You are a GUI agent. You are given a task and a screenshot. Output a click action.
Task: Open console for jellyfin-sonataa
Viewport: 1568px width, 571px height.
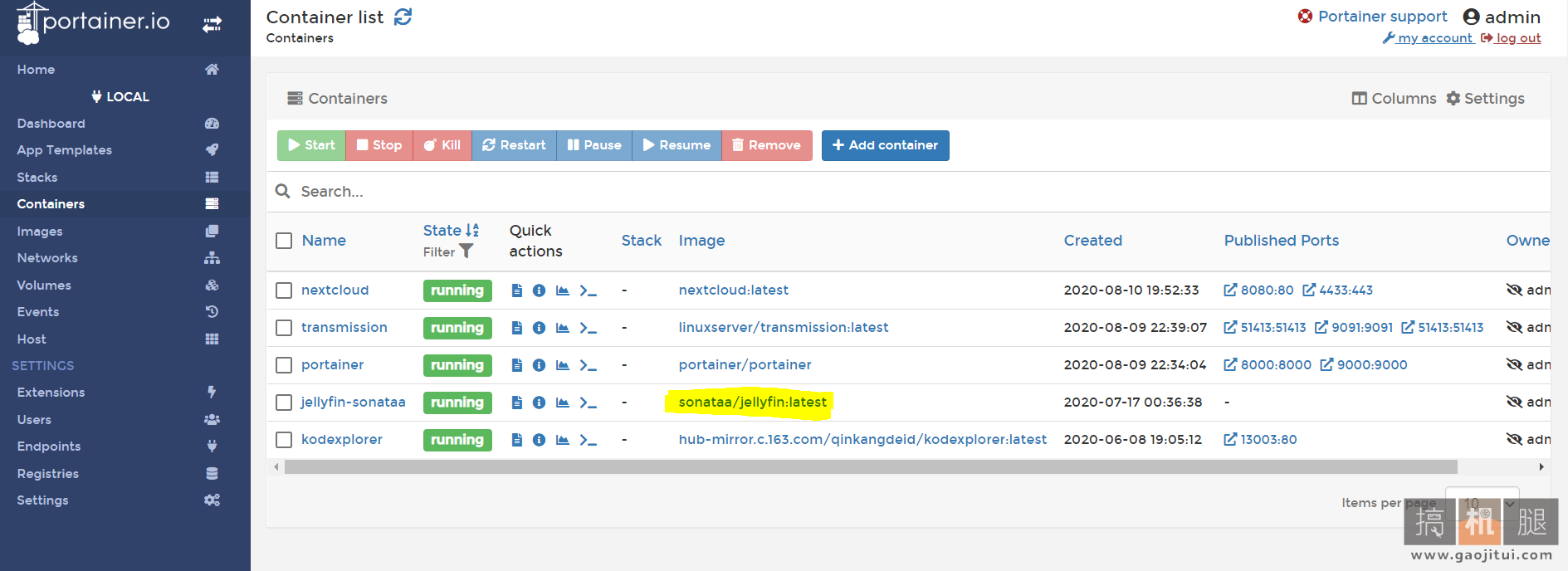[588, 403]
